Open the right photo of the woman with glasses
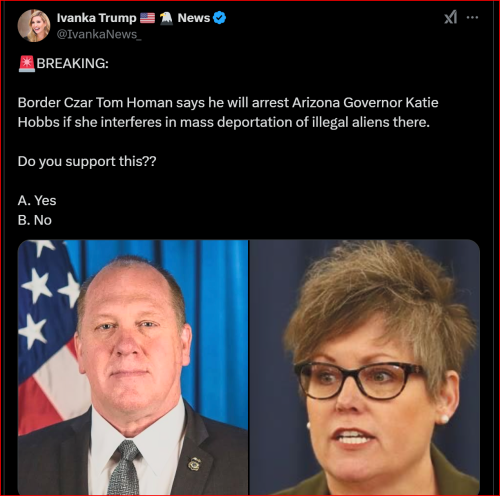Screen dimensions: 500x496 365,367
